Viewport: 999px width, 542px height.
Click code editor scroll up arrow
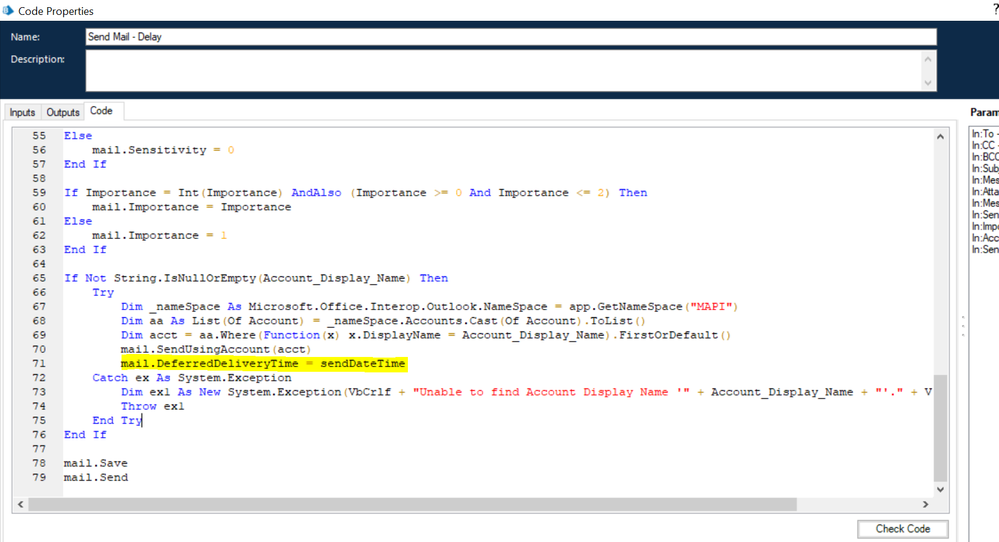[x=940, y=136]
